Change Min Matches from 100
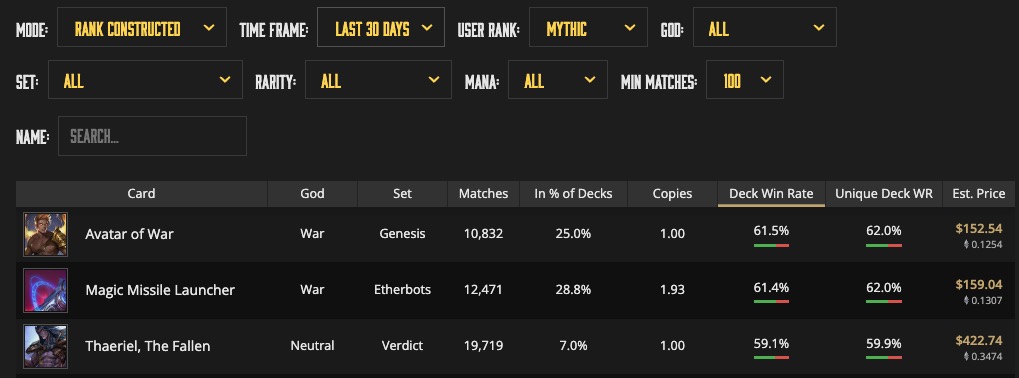Image resolution: width=1019 pixels, height=378 pixels. coord(745,80)
